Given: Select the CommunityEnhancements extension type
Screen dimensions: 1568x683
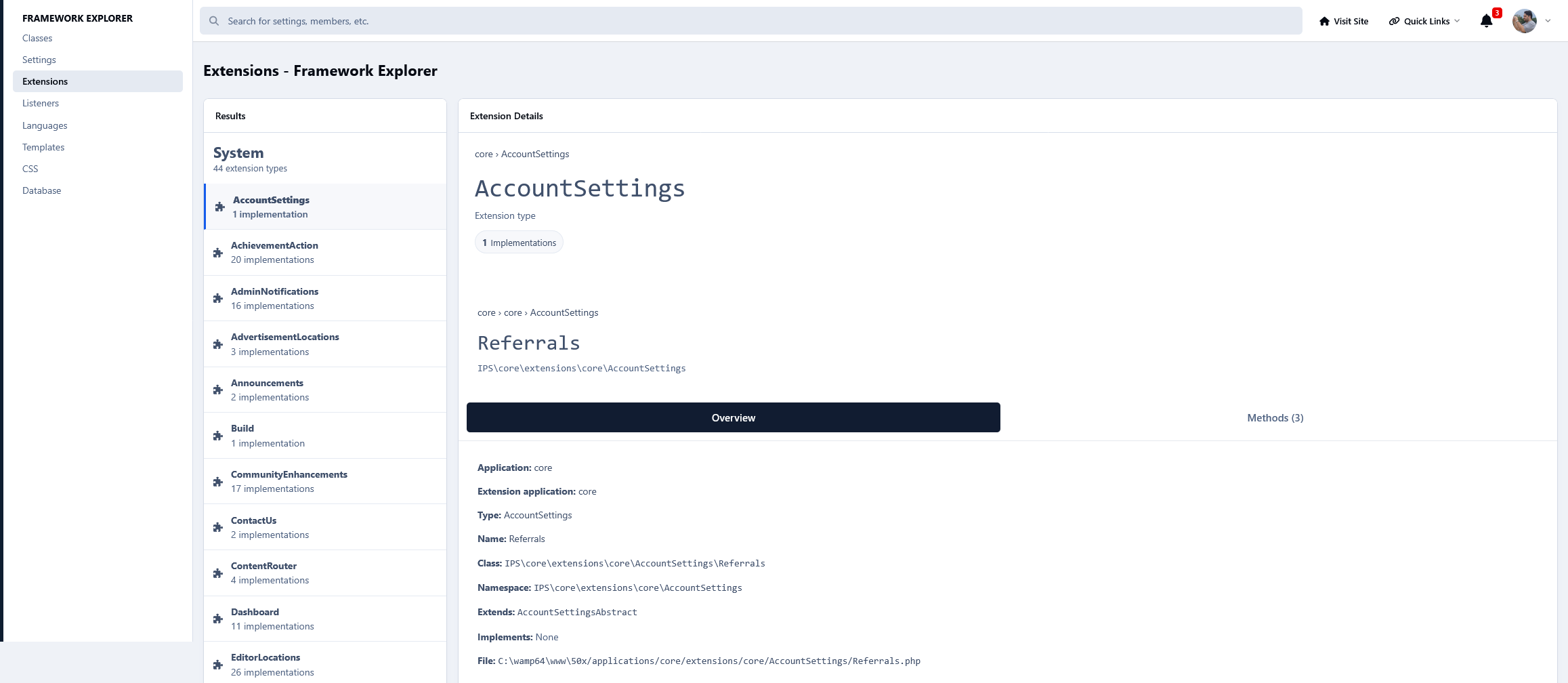Looking at the screenshot, I should [x=325, y=481].
